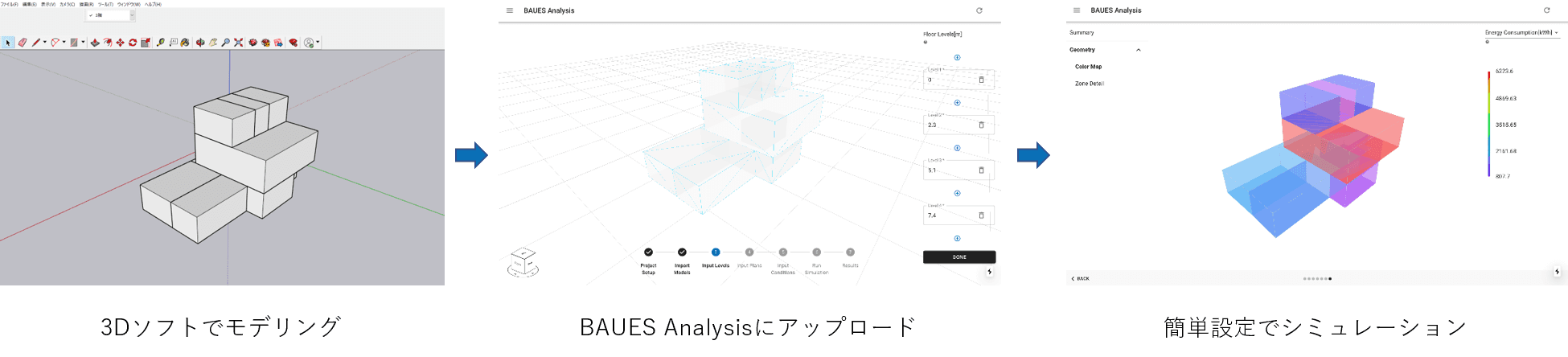Delete Level1 with its trash icon
The height and width of the screenshot is (357, 1568).
(981, 80)
